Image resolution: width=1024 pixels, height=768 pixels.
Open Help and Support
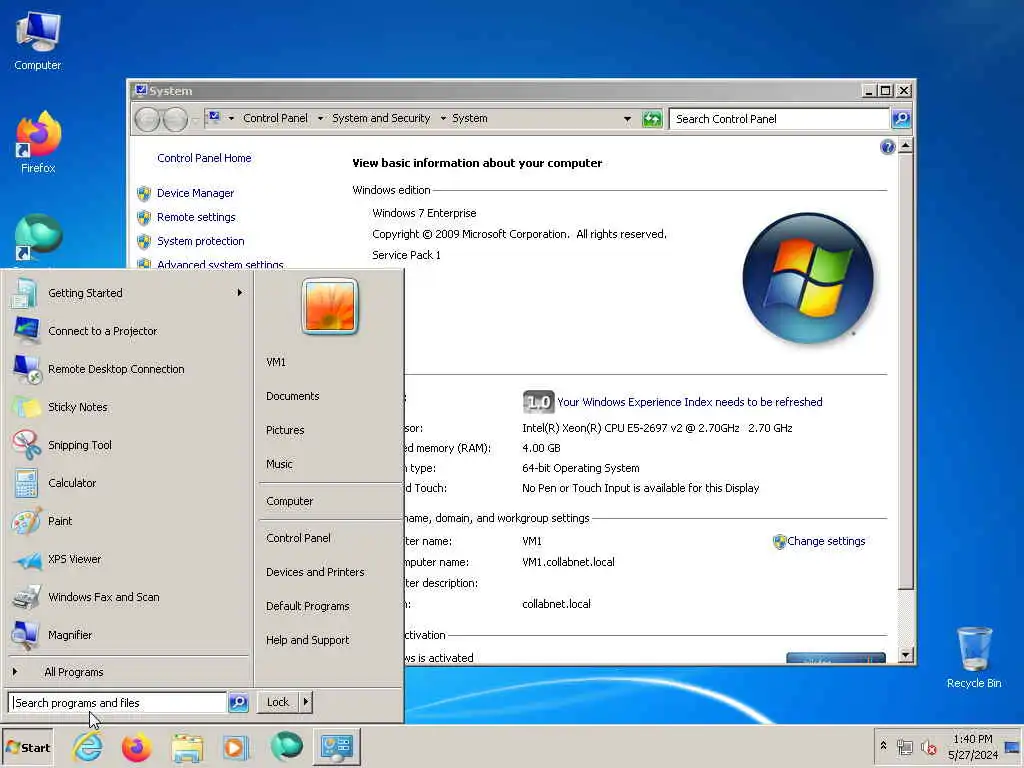coord(307,640)
